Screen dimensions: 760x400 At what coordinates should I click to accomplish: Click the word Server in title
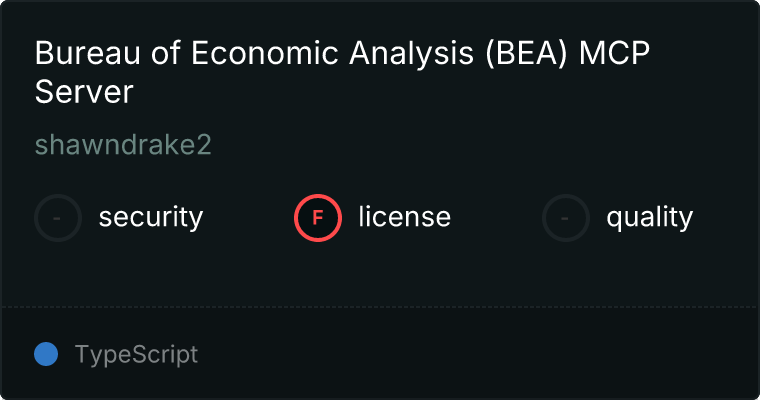[84, 92]
